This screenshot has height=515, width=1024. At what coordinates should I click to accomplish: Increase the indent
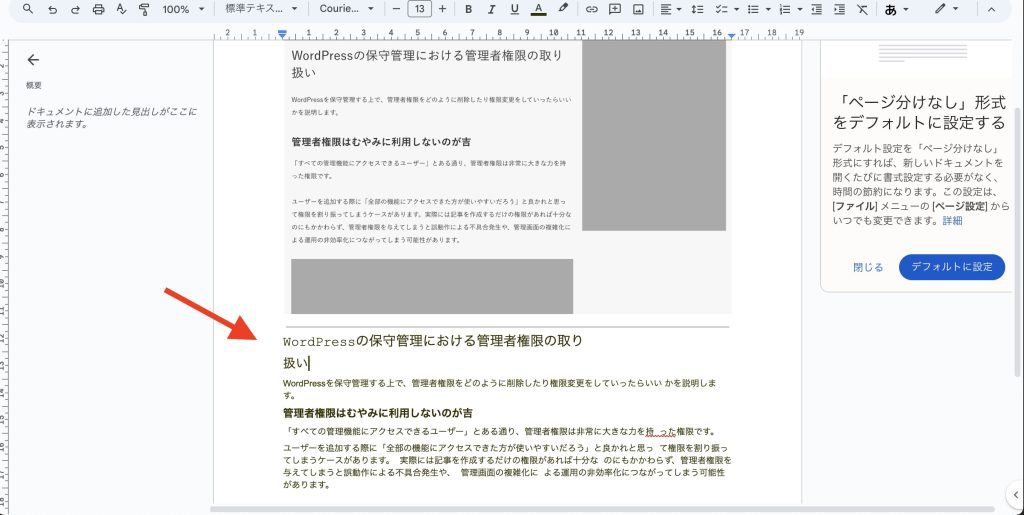(839, 9)
